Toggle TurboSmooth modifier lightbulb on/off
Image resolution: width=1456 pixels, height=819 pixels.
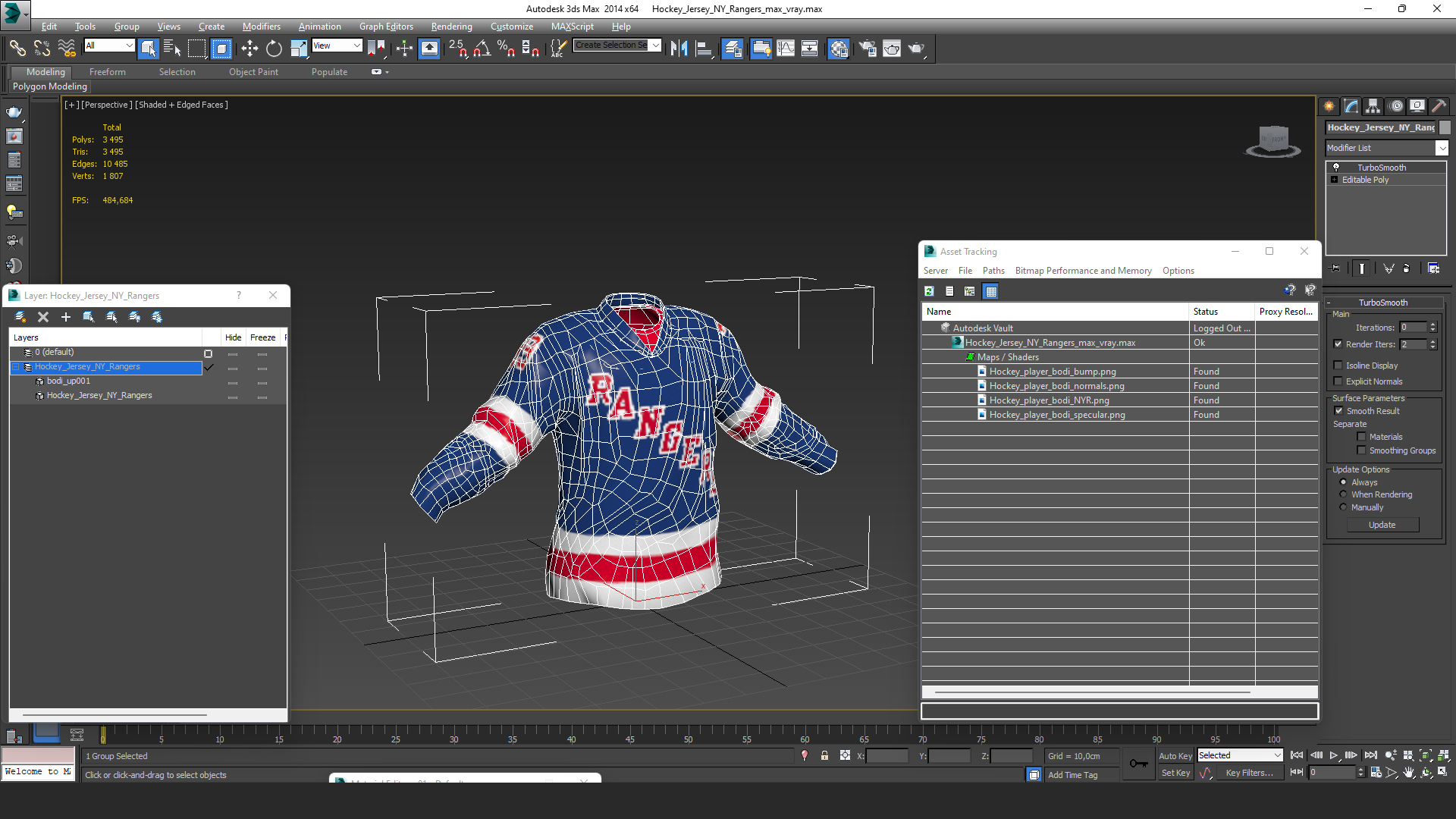[x=1336, y=168]
